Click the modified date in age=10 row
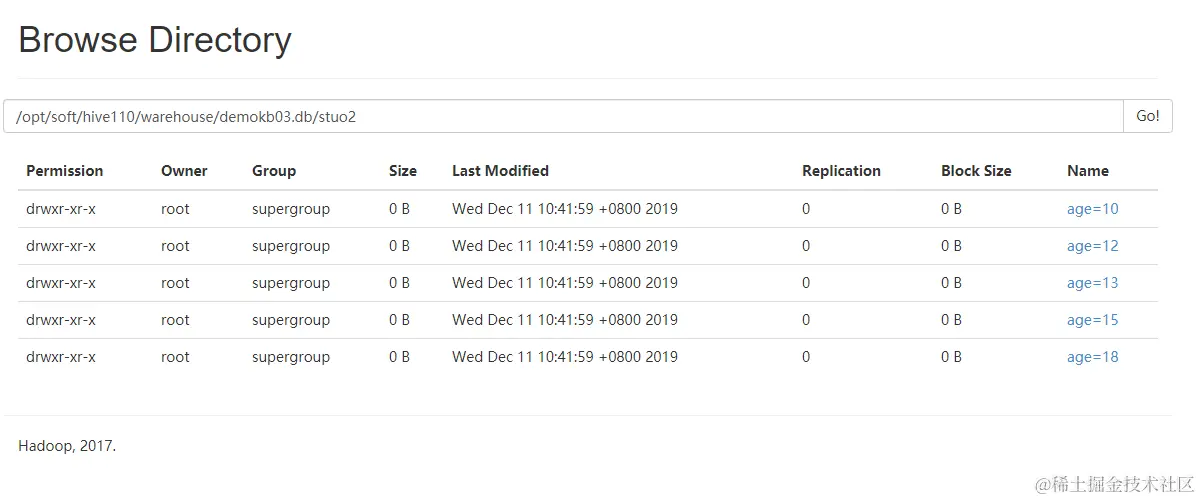This screenshot has width=1201, height=501. point(565,209)
